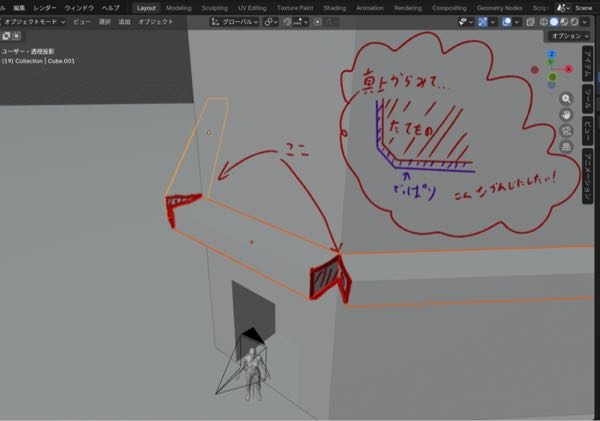Switch to the Shading workspace tab

334,8
